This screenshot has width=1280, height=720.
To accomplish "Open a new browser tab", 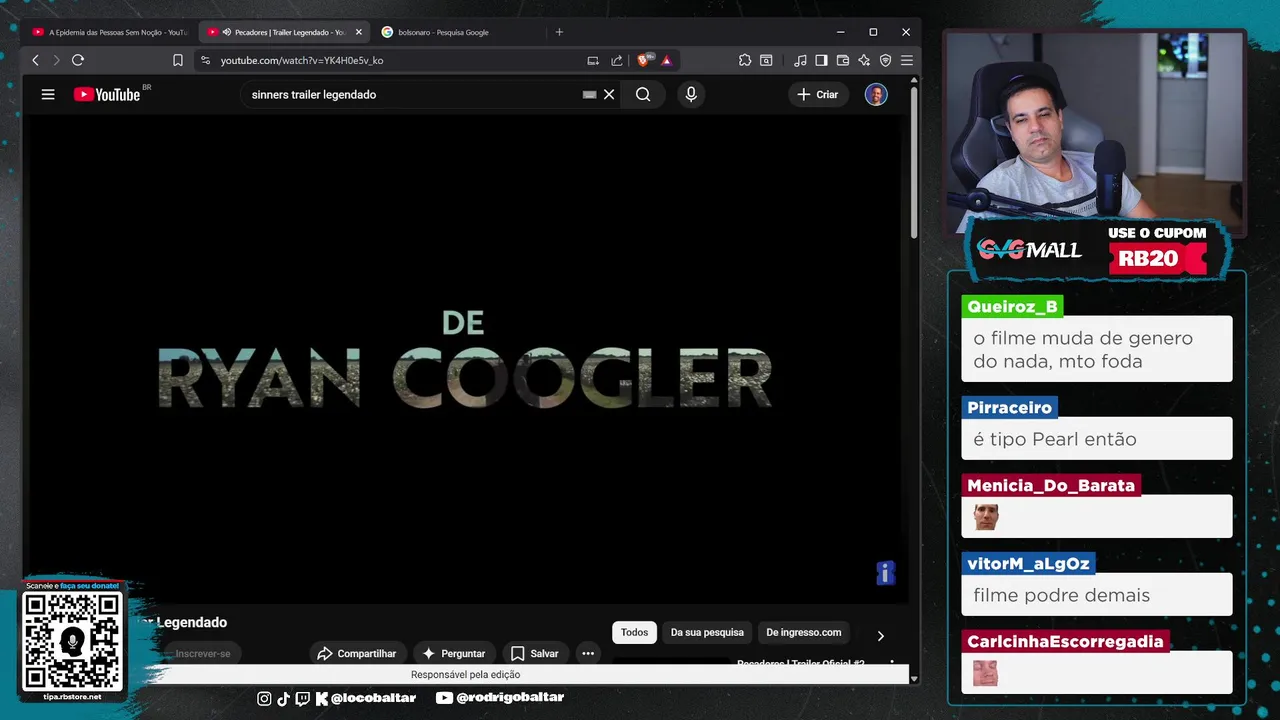I will click(559, 32).
